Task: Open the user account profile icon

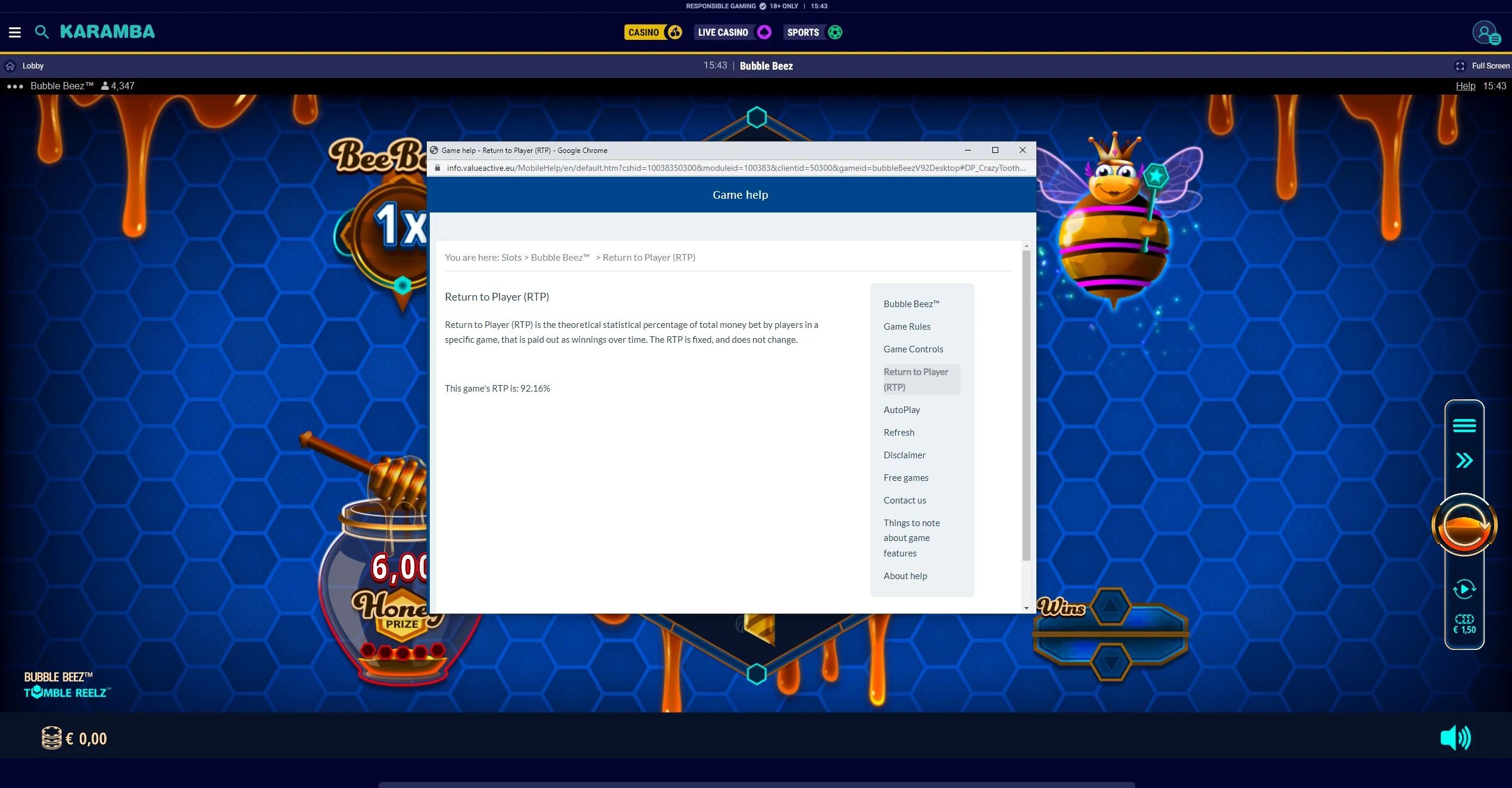Action: (x=1486, y=33)
